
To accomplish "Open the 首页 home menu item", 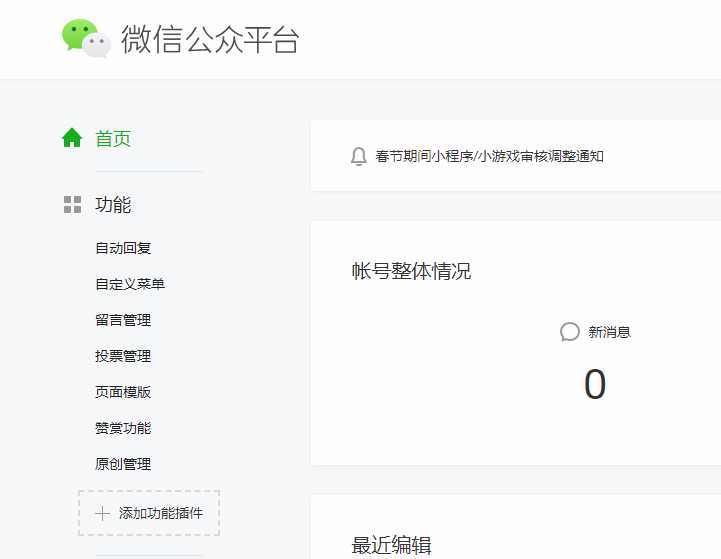I will [x=113, y=138].
